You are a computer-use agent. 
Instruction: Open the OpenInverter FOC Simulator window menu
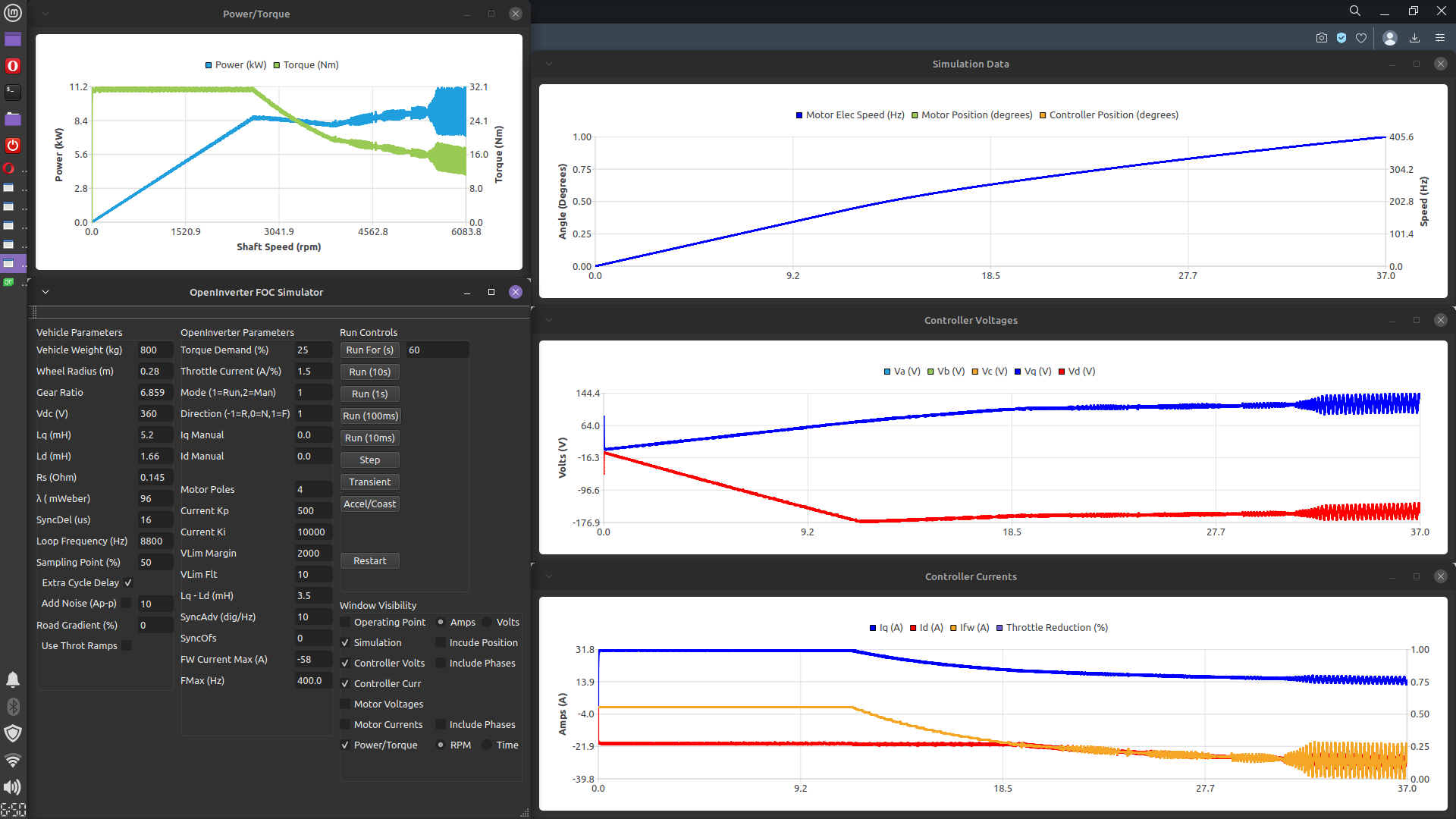(x=45, y=292)
